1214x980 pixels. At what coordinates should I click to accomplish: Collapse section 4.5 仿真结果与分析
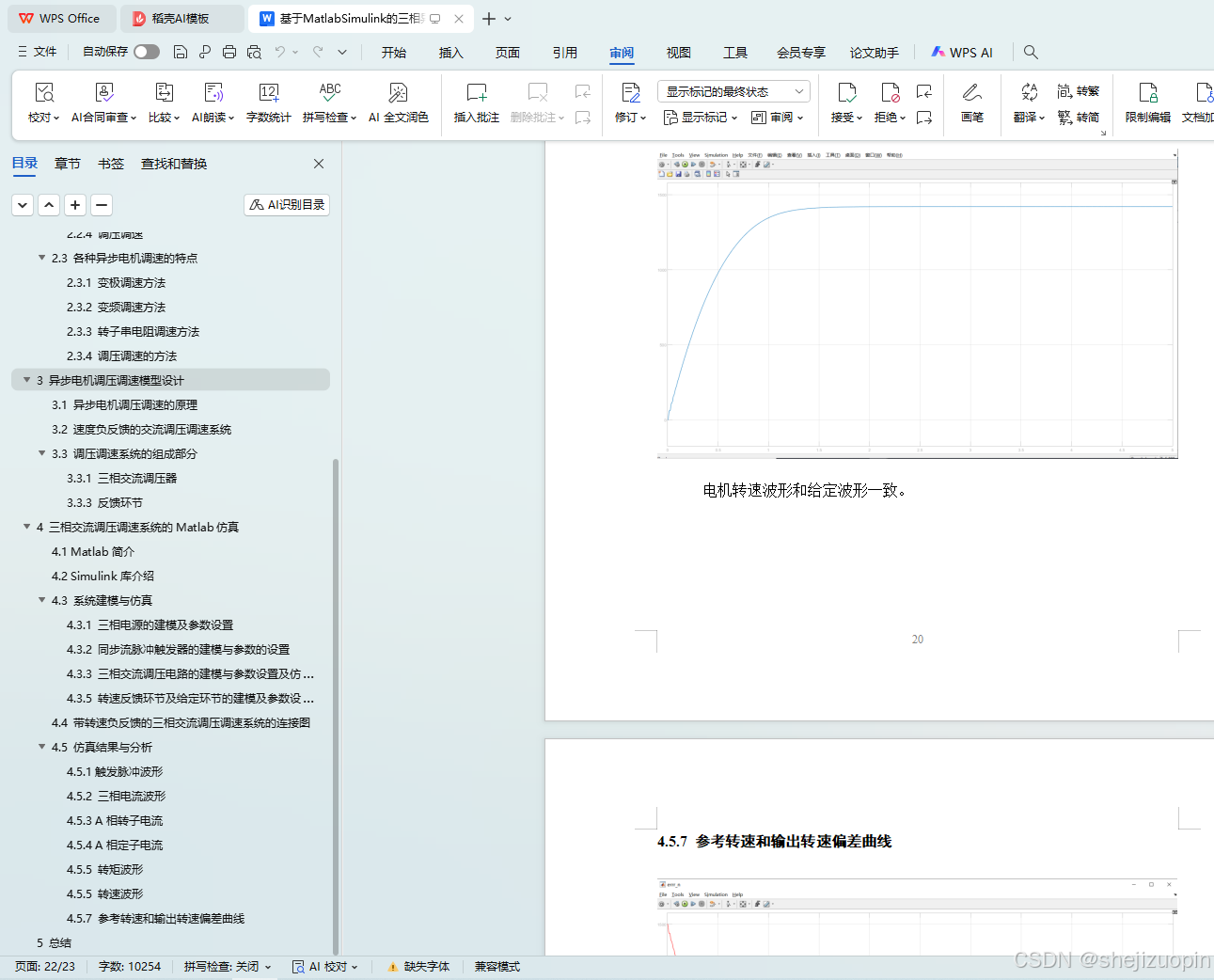tap(41, 747)
